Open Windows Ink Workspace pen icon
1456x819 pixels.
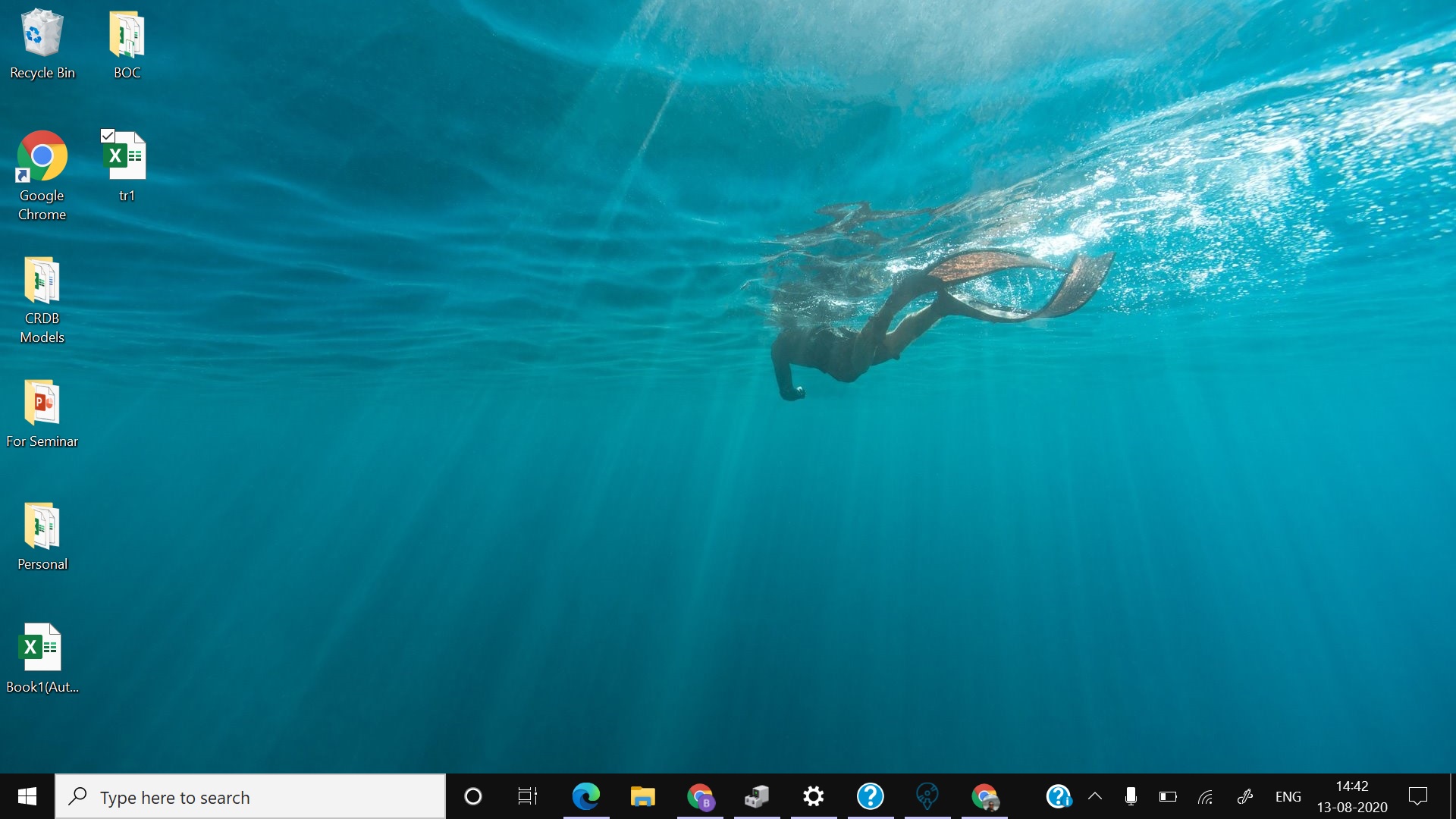(x=1245, y=796)
